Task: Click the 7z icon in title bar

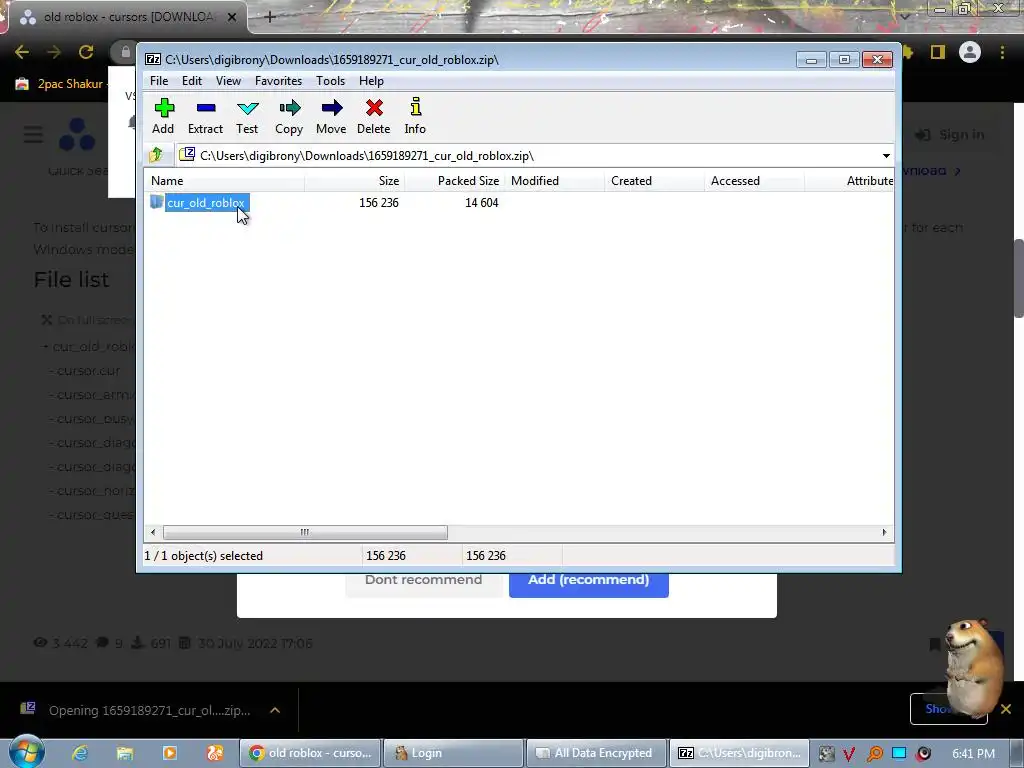Action: 153,59
